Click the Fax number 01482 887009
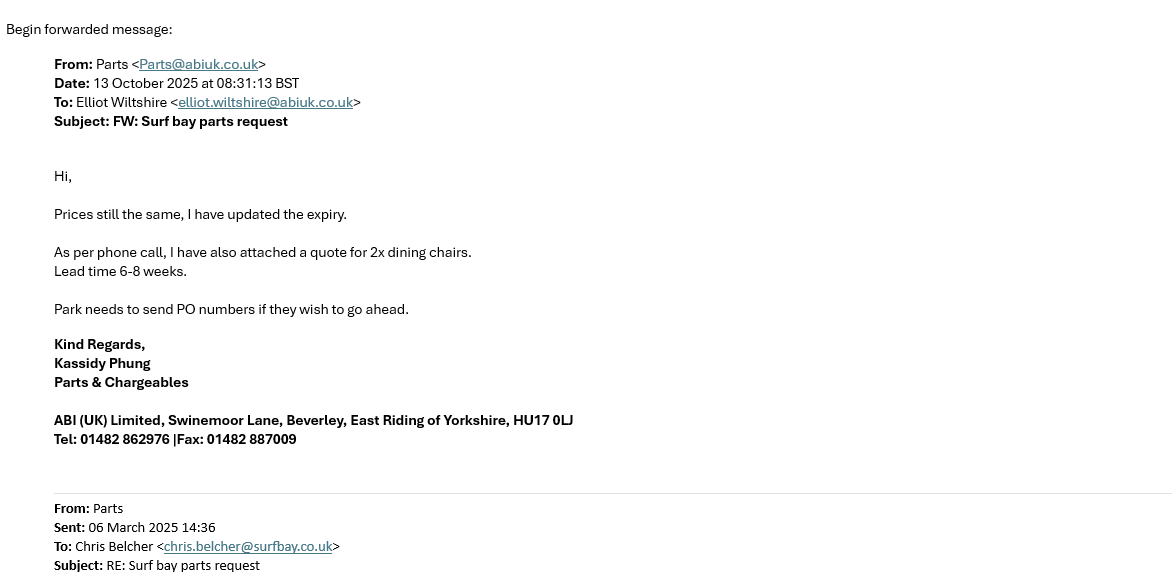The height and width of the screenshot is (572, 1175). click(x=251, y=439)
